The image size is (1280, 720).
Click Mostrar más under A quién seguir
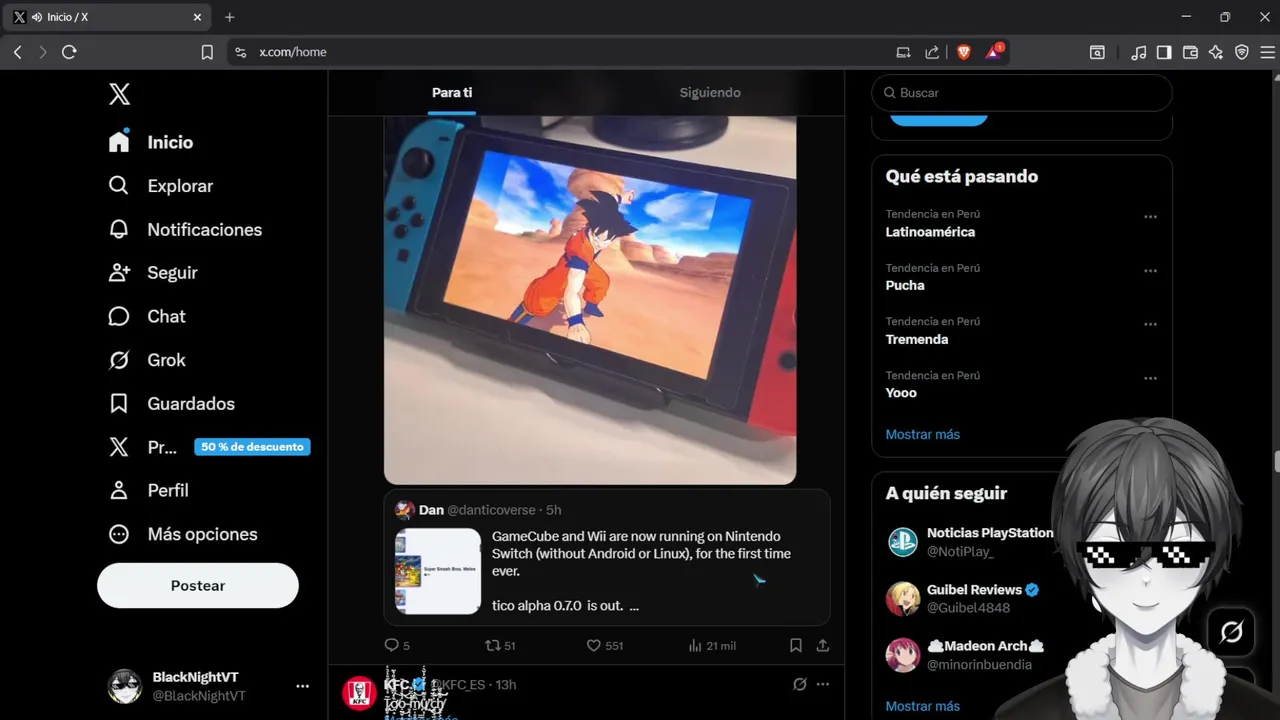(x=922, y=706)
